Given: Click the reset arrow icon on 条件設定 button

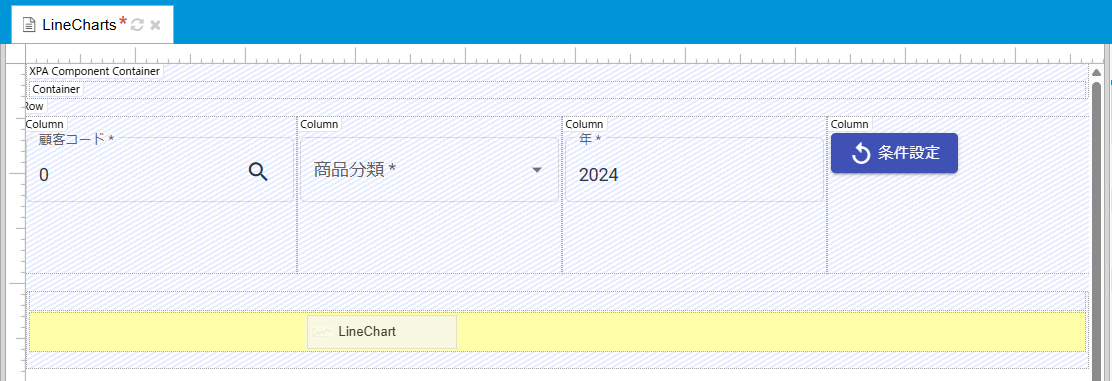Looking at the screenshot, I should click(x=860, y=153).
